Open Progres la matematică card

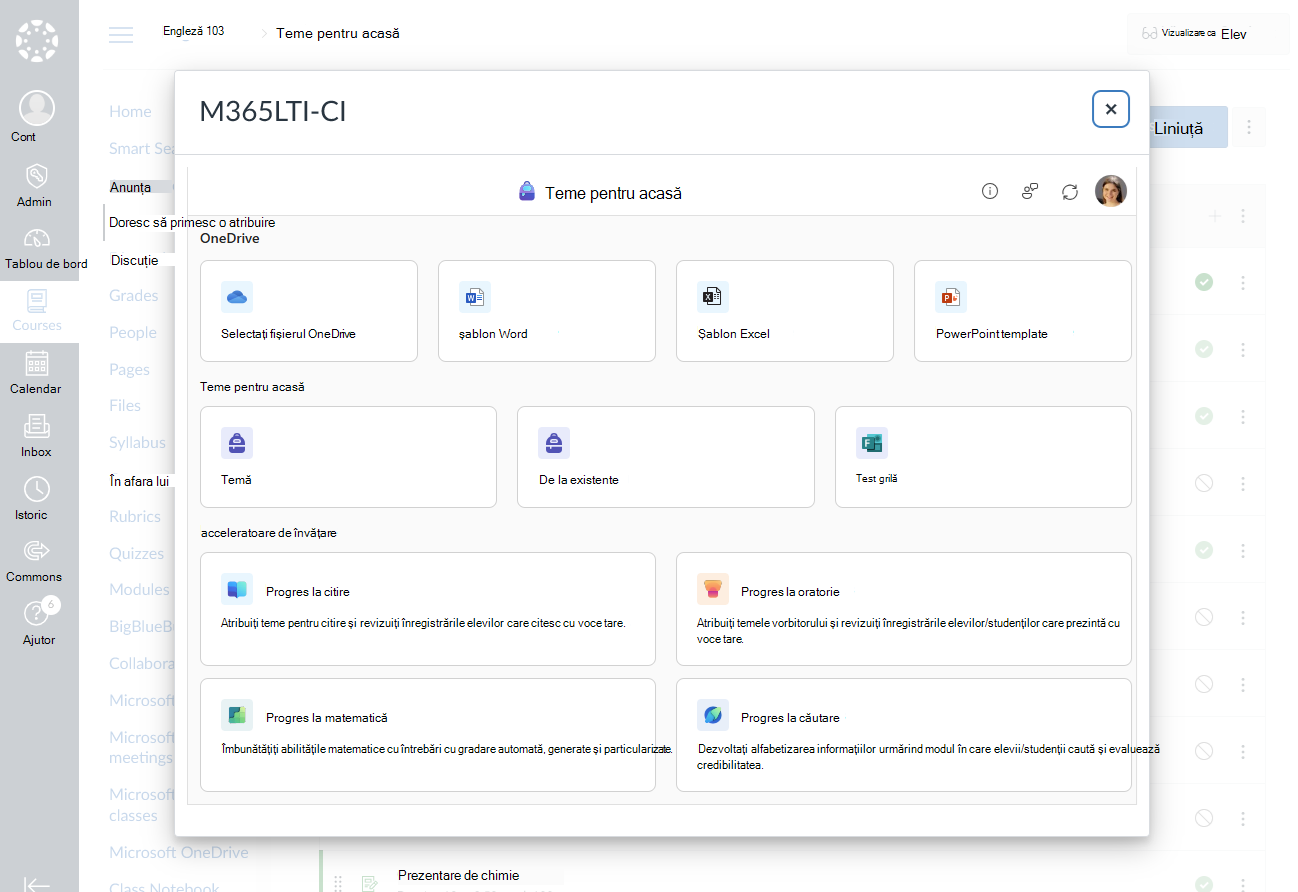(428, 735)
